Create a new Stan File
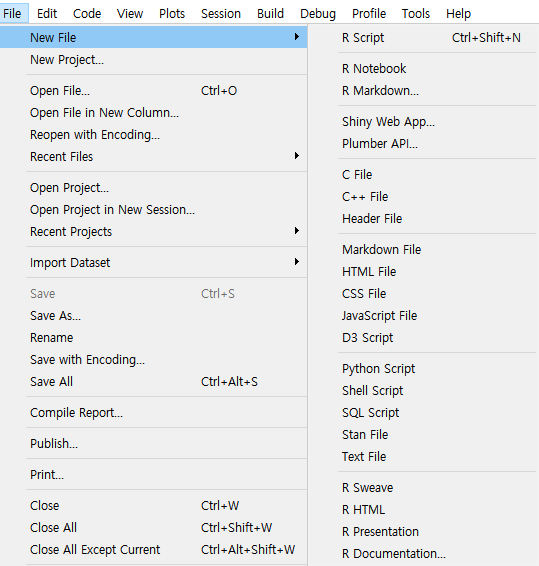The image size is (539, 566). [423, 435]
